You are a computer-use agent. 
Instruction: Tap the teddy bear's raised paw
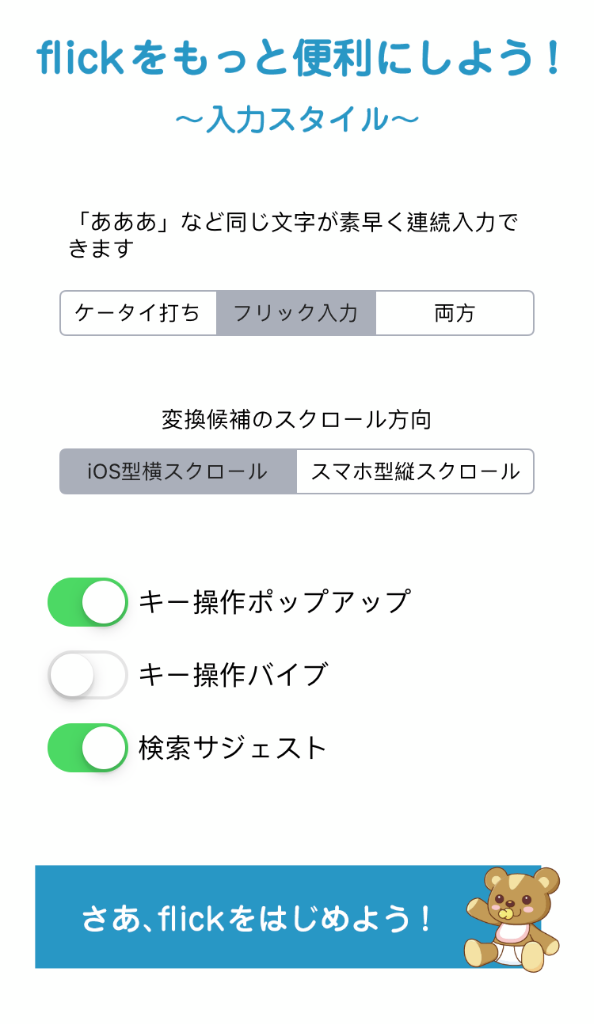(x=479, y=904)
